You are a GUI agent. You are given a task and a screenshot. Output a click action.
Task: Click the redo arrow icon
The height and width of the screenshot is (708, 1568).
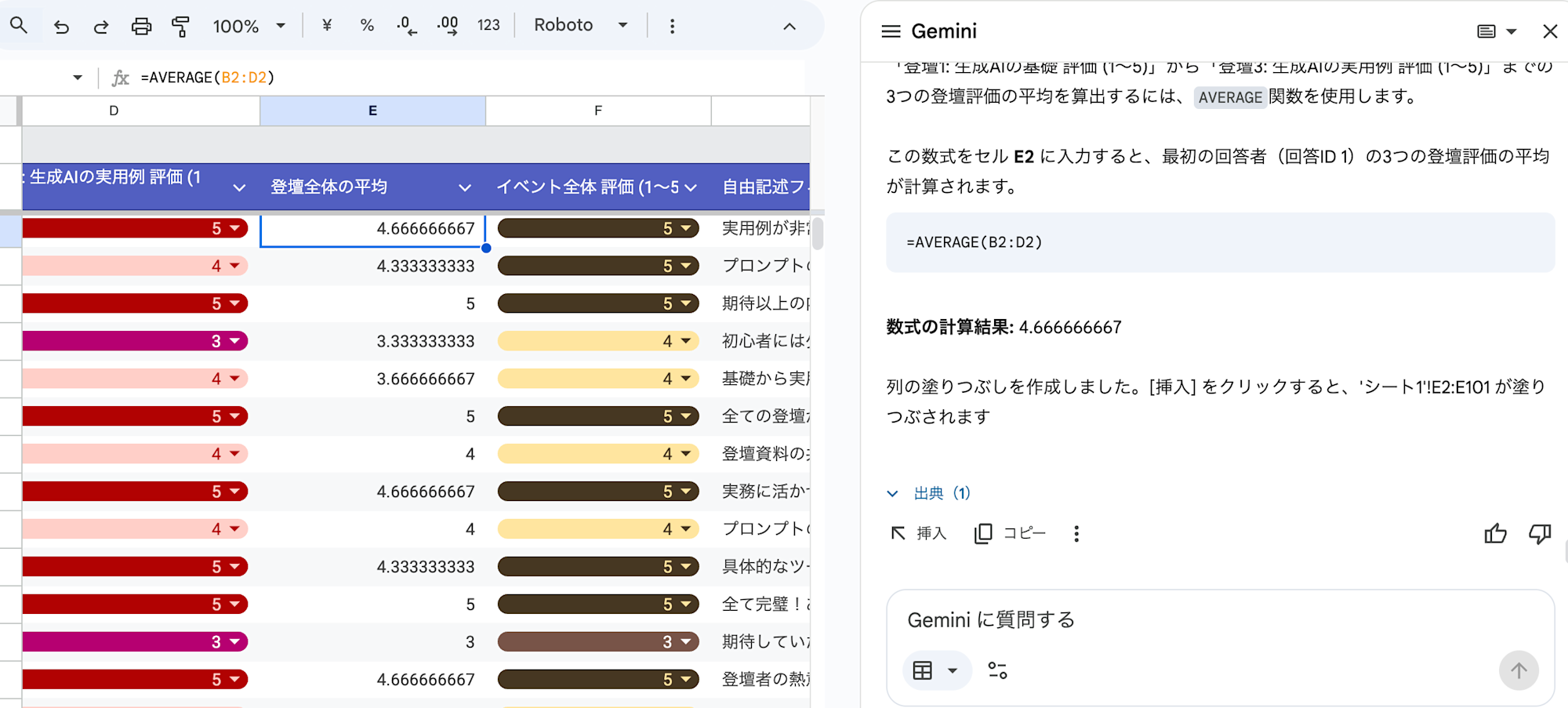pos(100,27)
